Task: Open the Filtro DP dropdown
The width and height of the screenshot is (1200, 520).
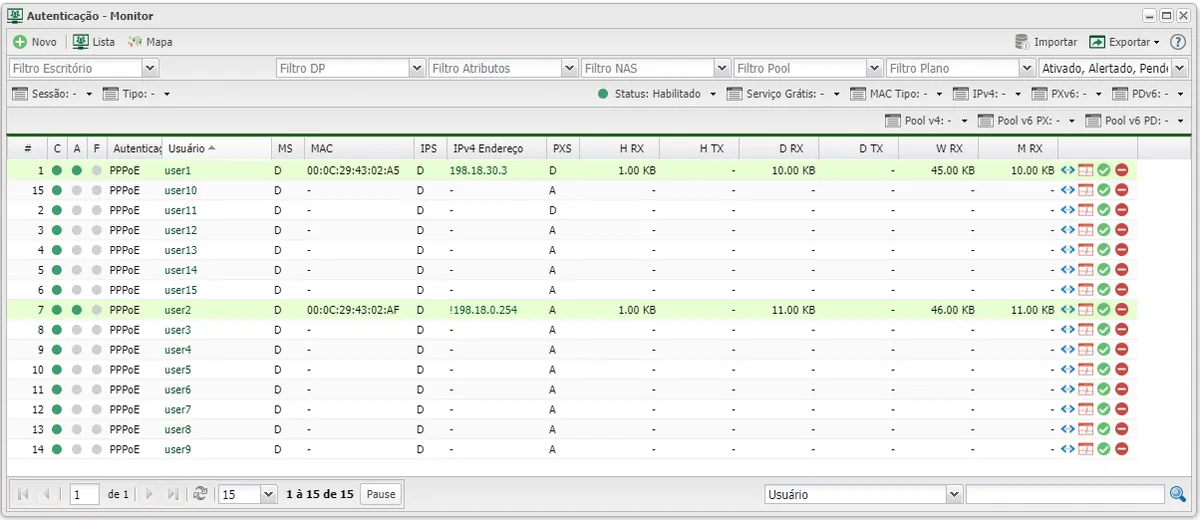Action: pyautogui.click(x=417, y=68)
